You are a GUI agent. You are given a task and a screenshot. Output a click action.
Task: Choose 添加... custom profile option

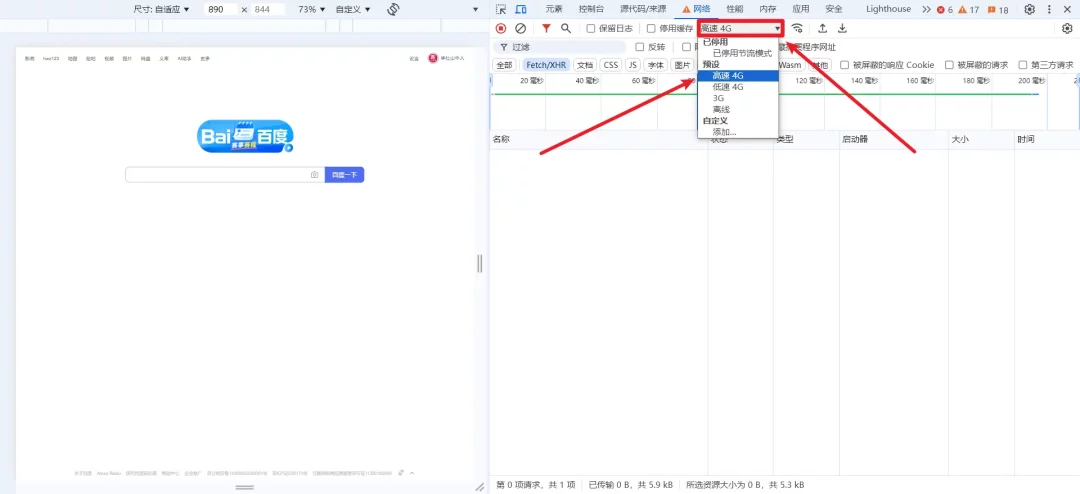point(738,132)
